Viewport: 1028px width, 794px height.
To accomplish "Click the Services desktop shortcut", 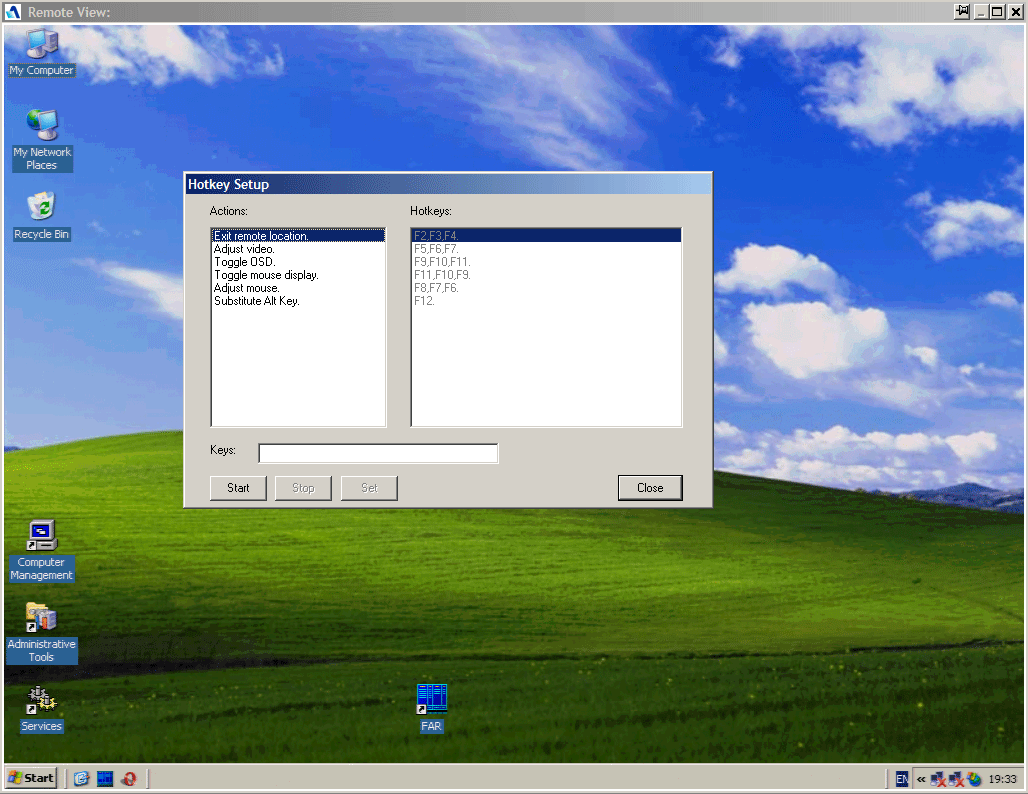I will [41, 708].
